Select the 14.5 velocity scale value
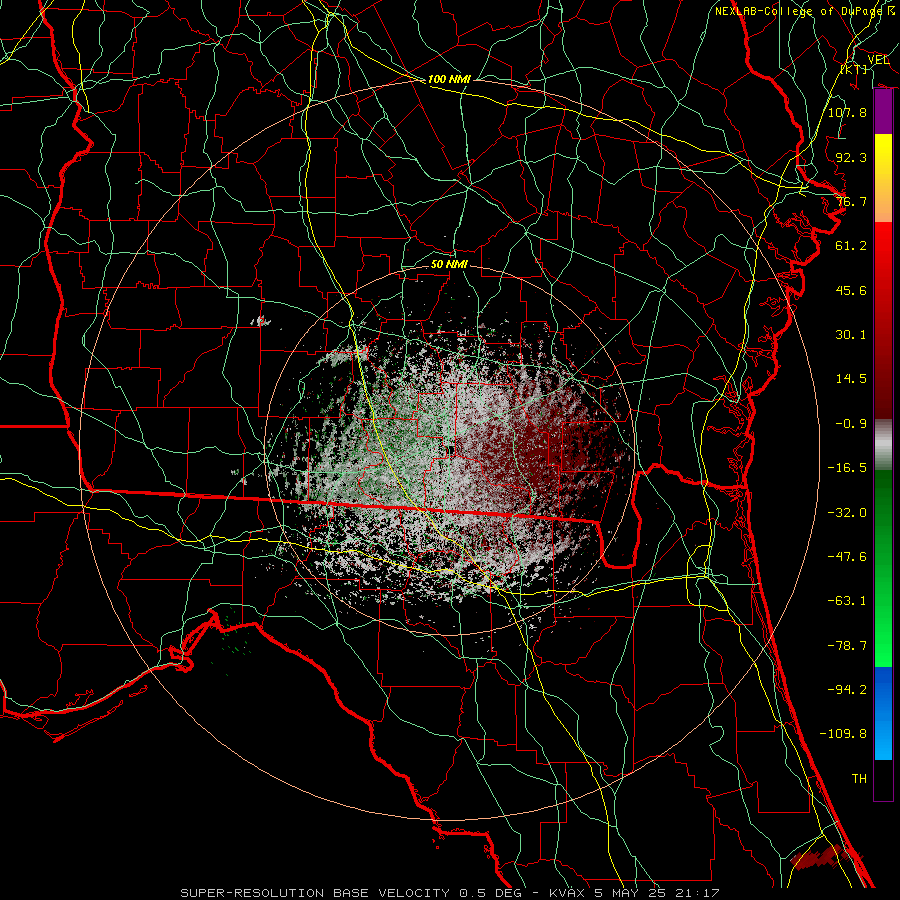The height and width of the screenshot is (900, 900). coord(851,379)
